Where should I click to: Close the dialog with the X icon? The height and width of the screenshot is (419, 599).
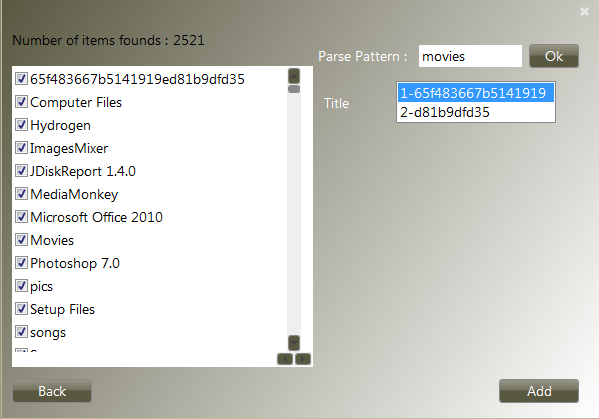click(584, 11)
